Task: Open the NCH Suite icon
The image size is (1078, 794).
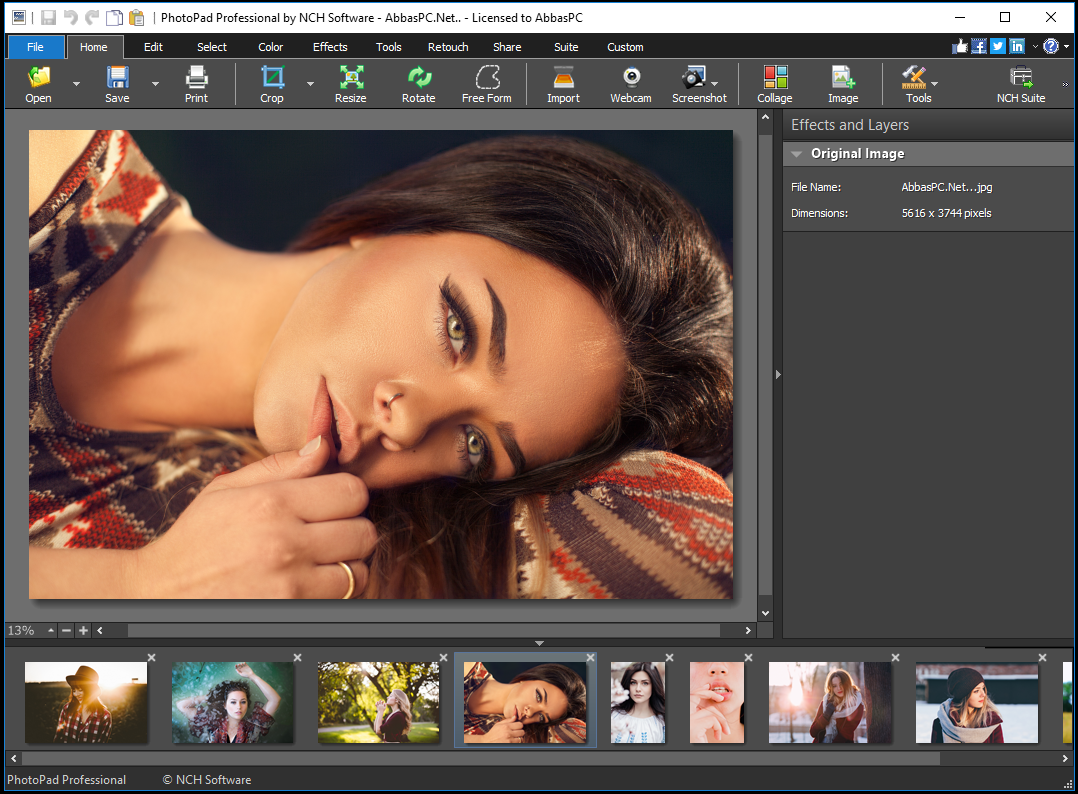Action: 1021,77
